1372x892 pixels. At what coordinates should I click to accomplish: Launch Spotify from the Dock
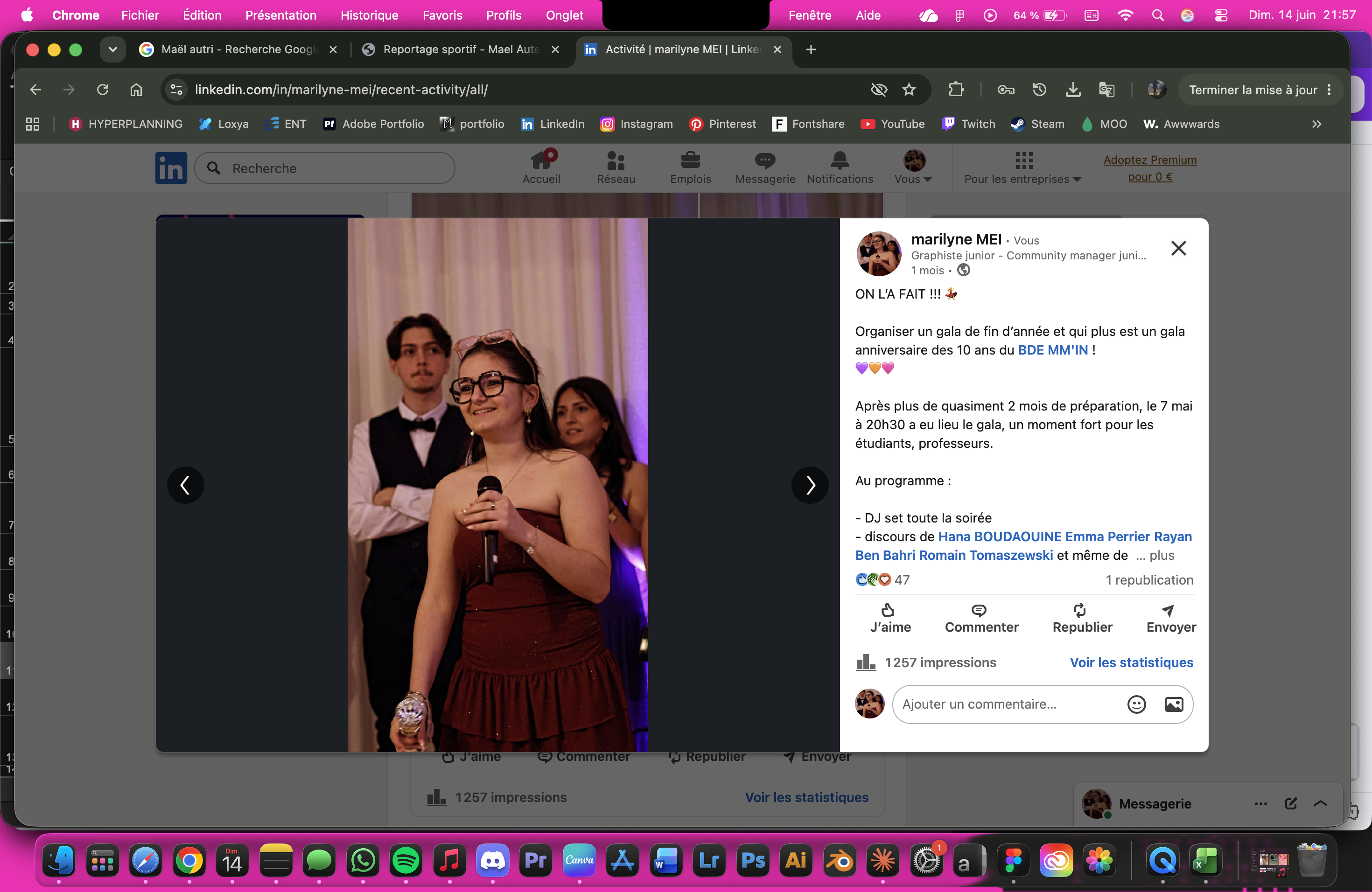[x=405, y=861]
